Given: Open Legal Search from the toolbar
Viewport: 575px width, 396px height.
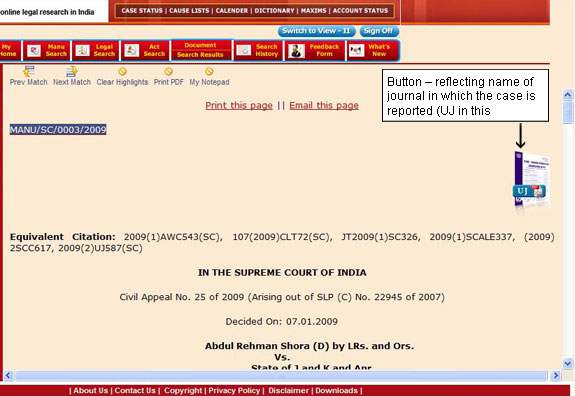Looking at the screenshot, I should (x=96, y=50).
